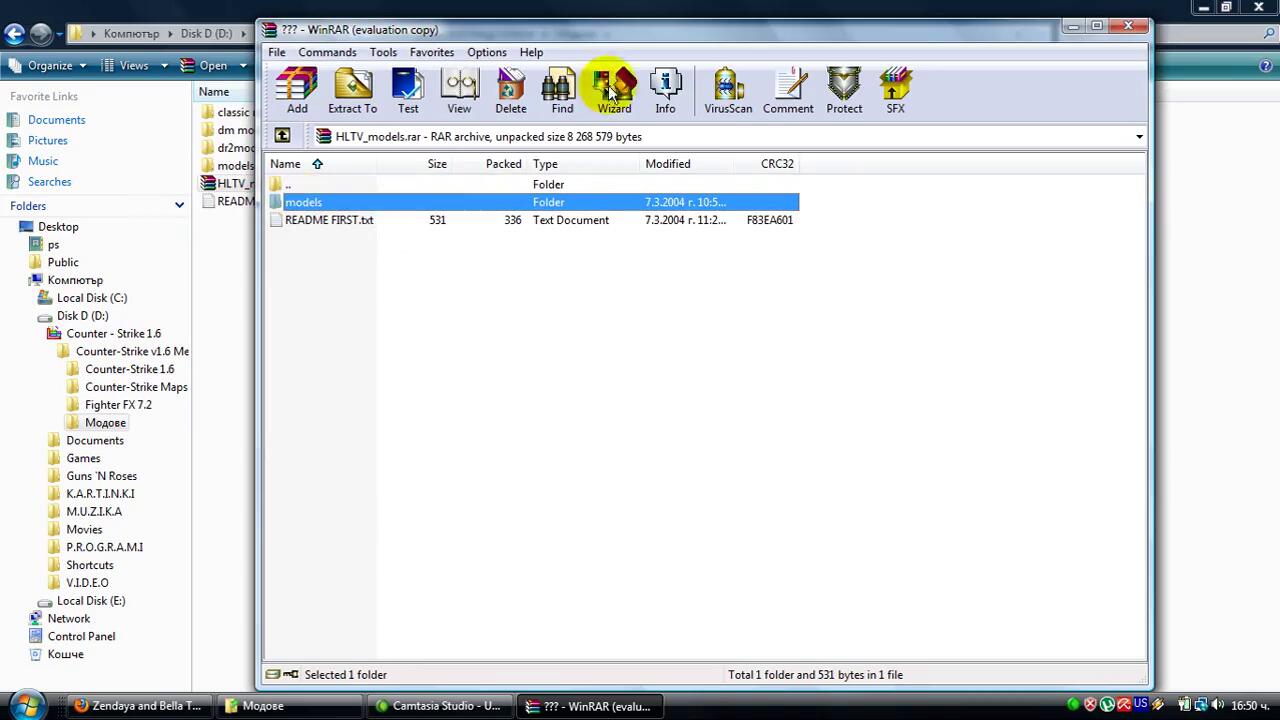This screenshot has height=720, width=1280.
Task: Click the Add archive toolbar icon
Action: coord(297,90)
